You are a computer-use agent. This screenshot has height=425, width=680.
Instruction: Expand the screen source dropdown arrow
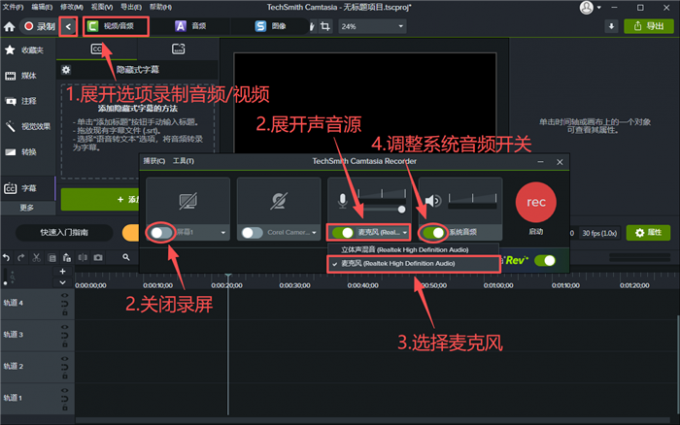click(223, 233)
